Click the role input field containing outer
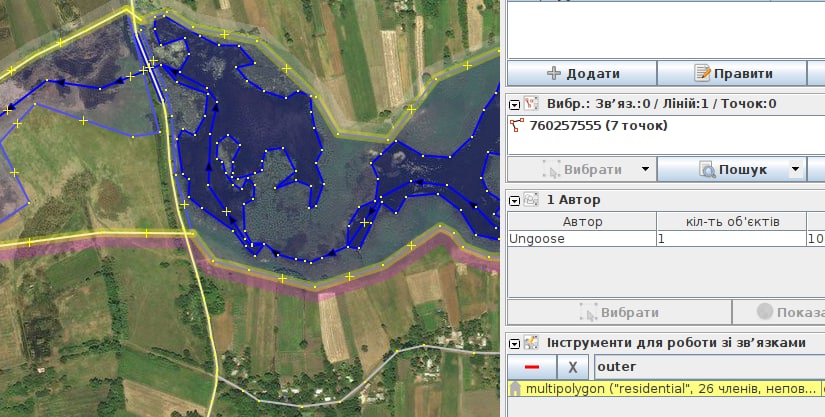 (x=709, y=367)
